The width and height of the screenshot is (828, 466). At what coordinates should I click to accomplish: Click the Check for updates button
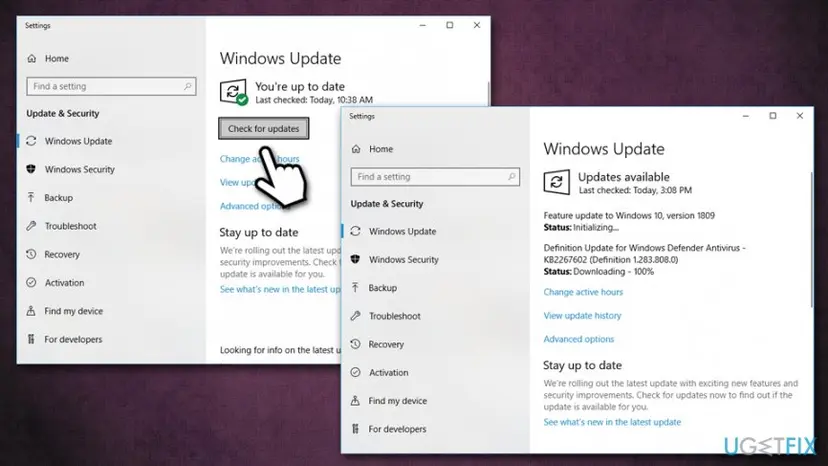point(264,128)
